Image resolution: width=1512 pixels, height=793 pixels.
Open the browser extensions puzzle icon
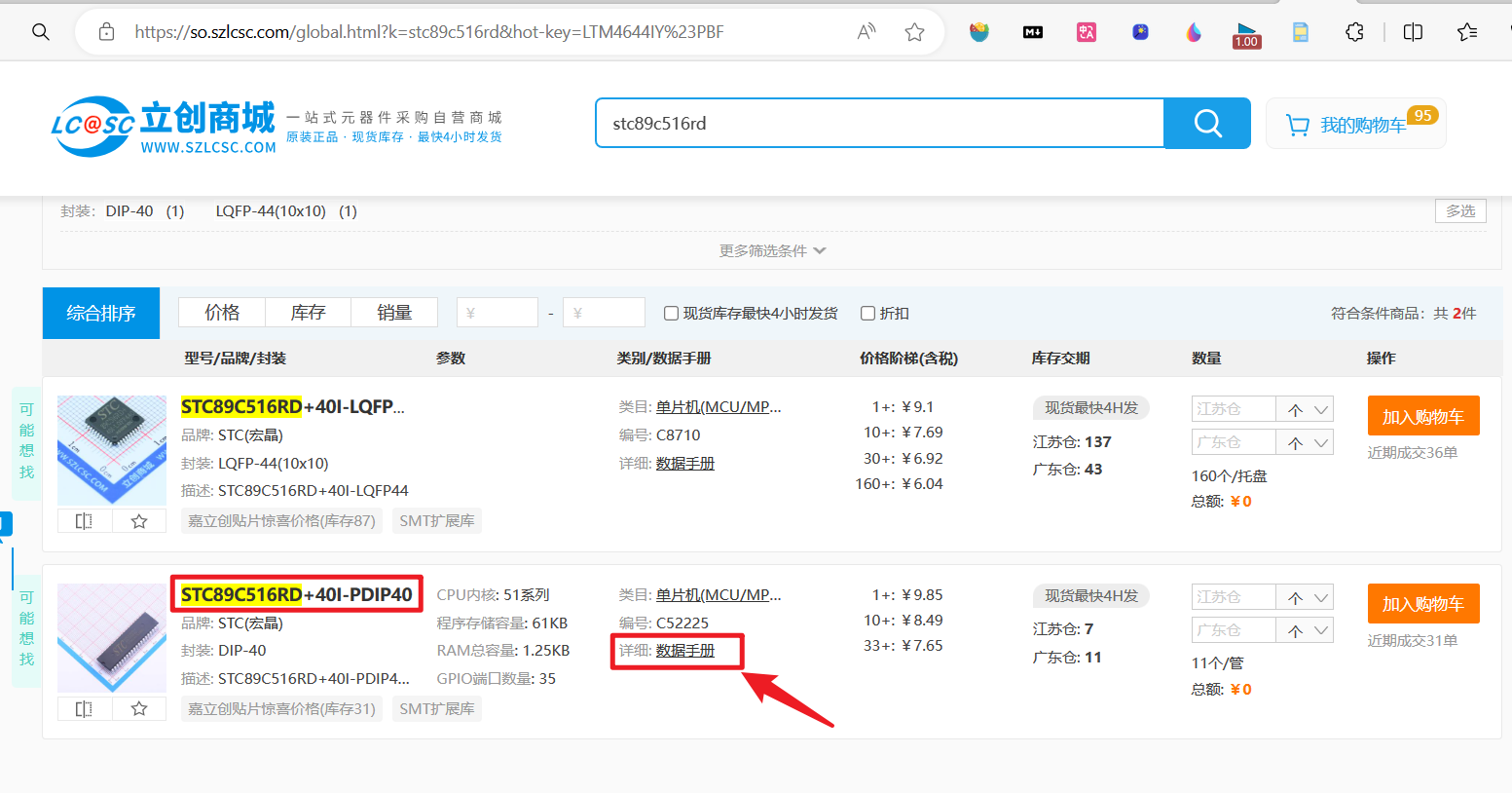[1354, 32]
